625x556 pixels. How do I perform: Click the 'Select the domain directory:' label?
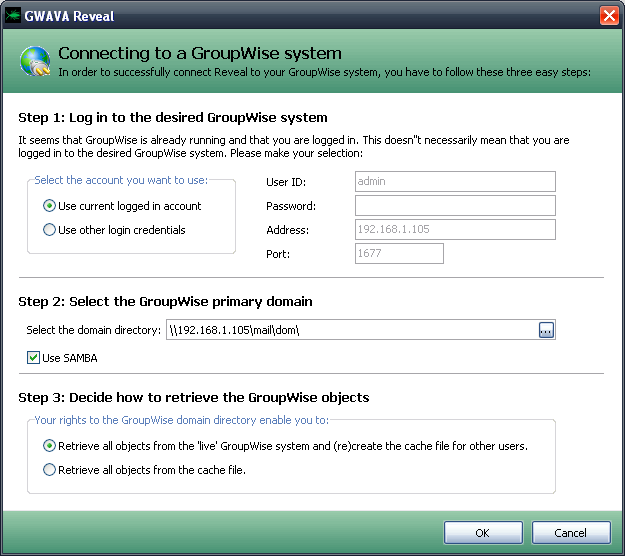point(94,330)
